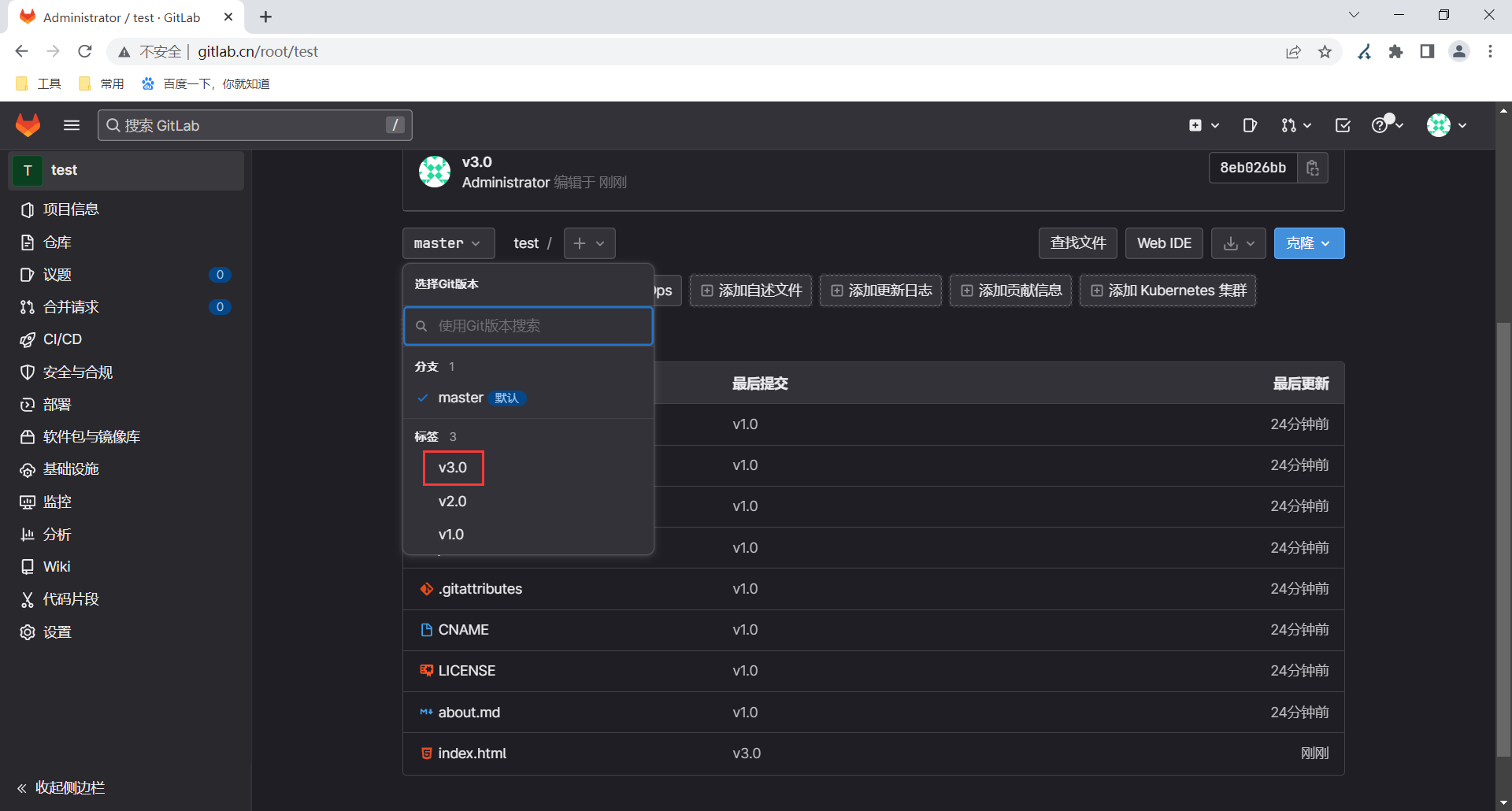Open the .gitattributes file
The height and width of the screenshot is (811, 1512).
[x=480, y=589]
